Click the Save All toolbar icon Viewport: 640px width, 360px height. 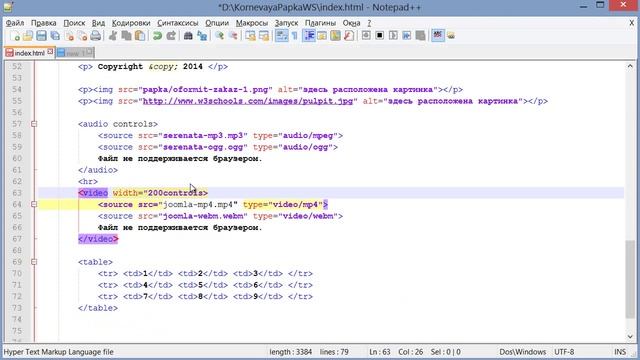click(x=55, y=36)
